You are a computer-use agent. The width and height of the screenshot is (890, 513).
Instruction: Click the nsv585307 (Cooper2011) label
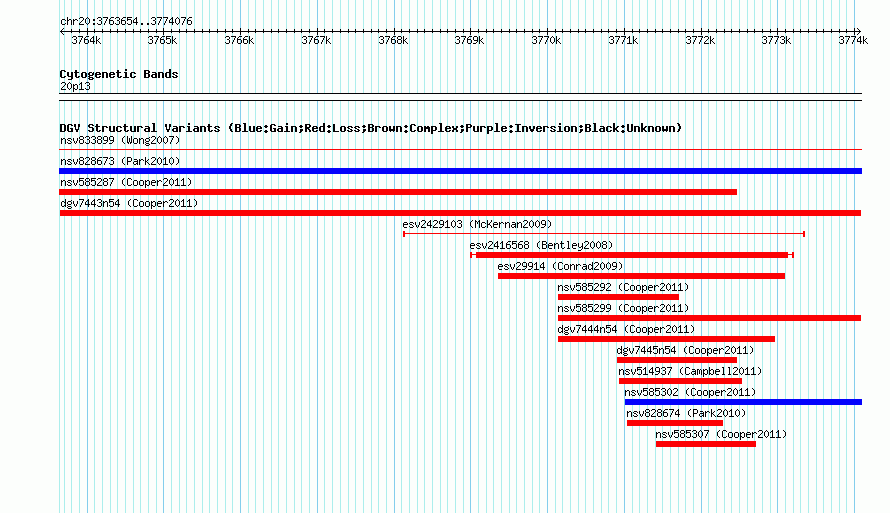pos(721,434)
